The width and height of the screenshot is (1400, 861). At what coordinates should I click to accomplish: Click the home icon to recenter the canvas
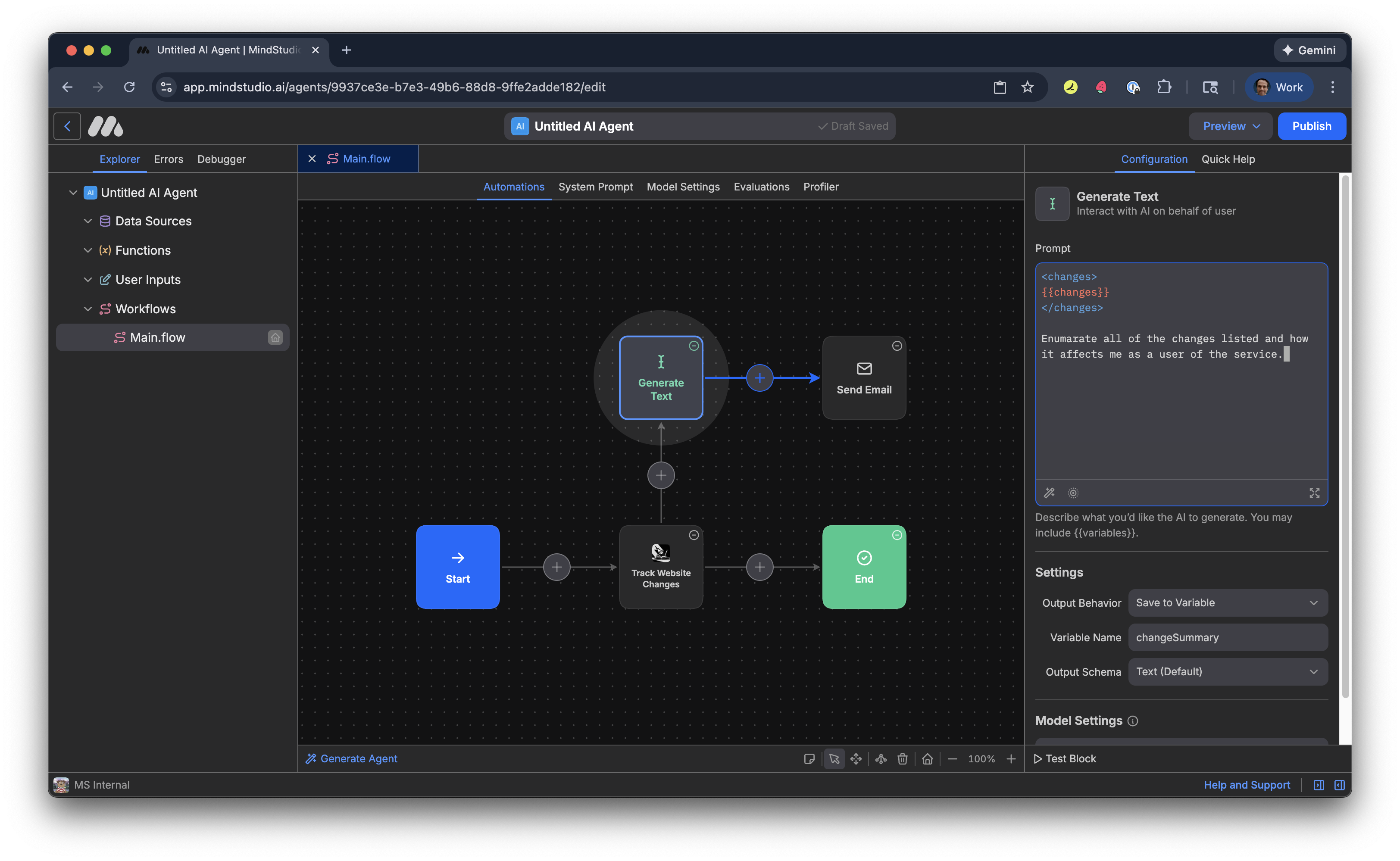[x=927, y=758]
